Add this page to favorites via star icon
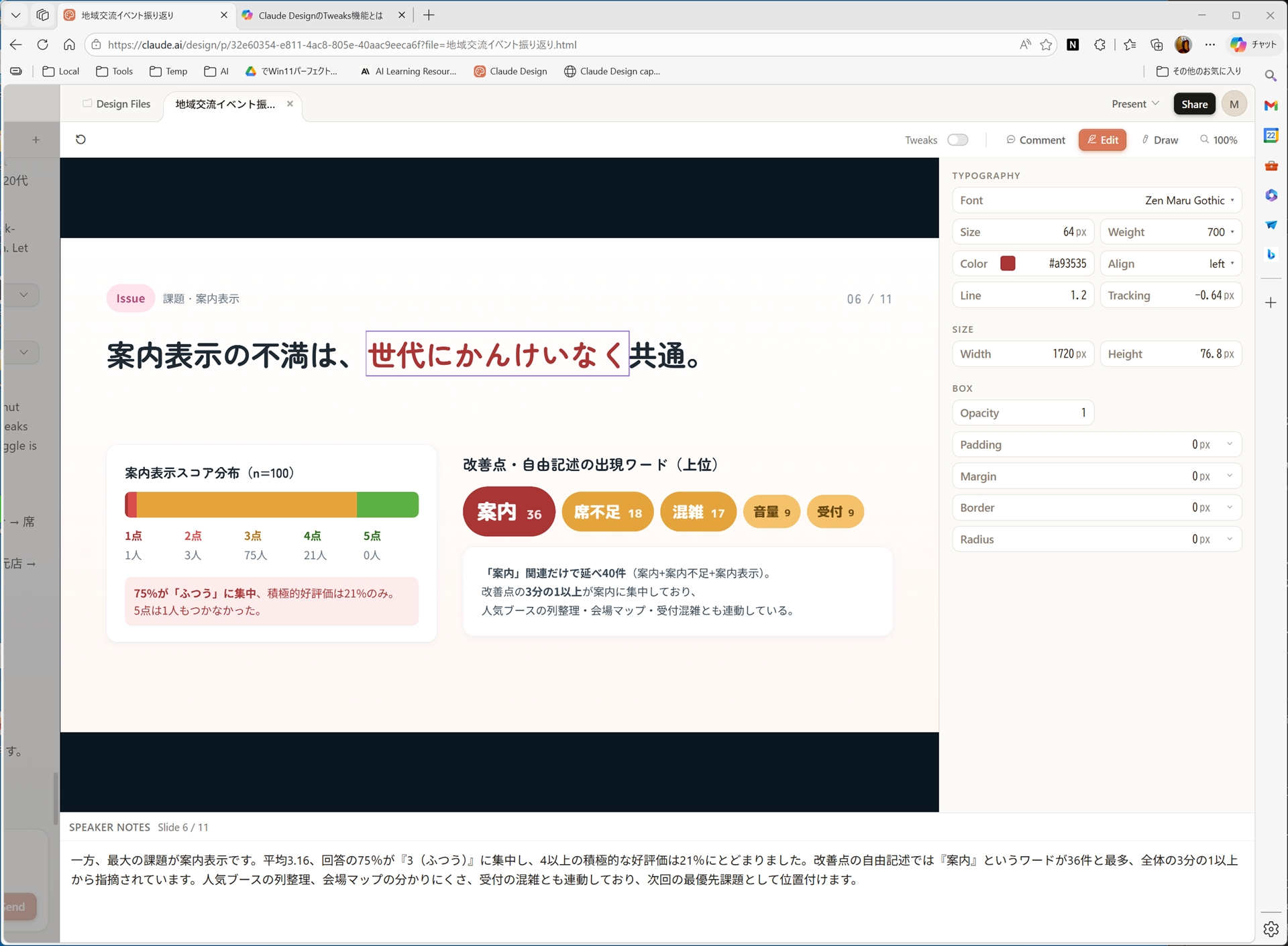1288x946 pixels. pos(1046,44)
